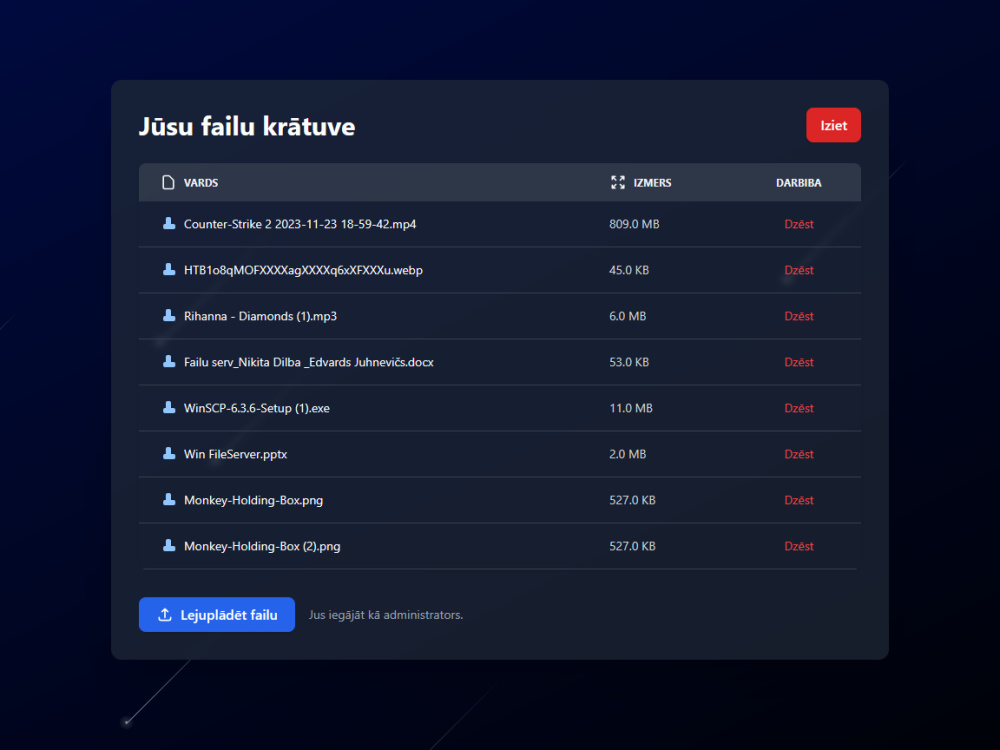Click the 53.0 KB size value
This screenshot has height=750, width=1000.
(629, 362)
